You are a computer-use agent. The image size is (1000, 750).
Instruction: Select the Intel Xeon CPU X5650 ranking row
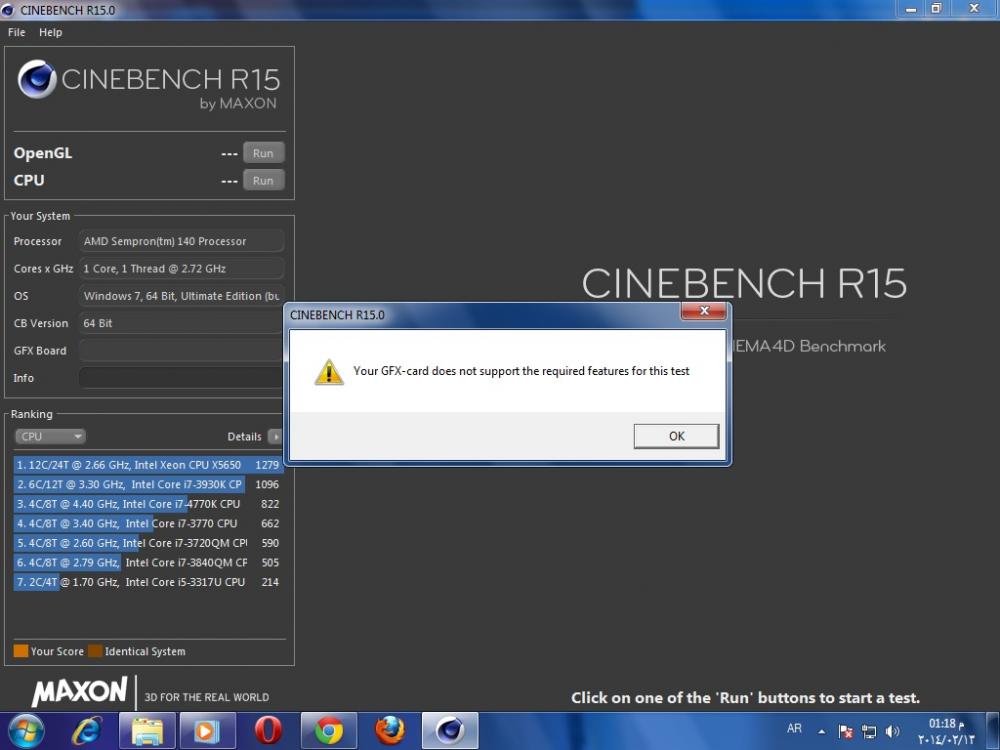click(147, 465)
